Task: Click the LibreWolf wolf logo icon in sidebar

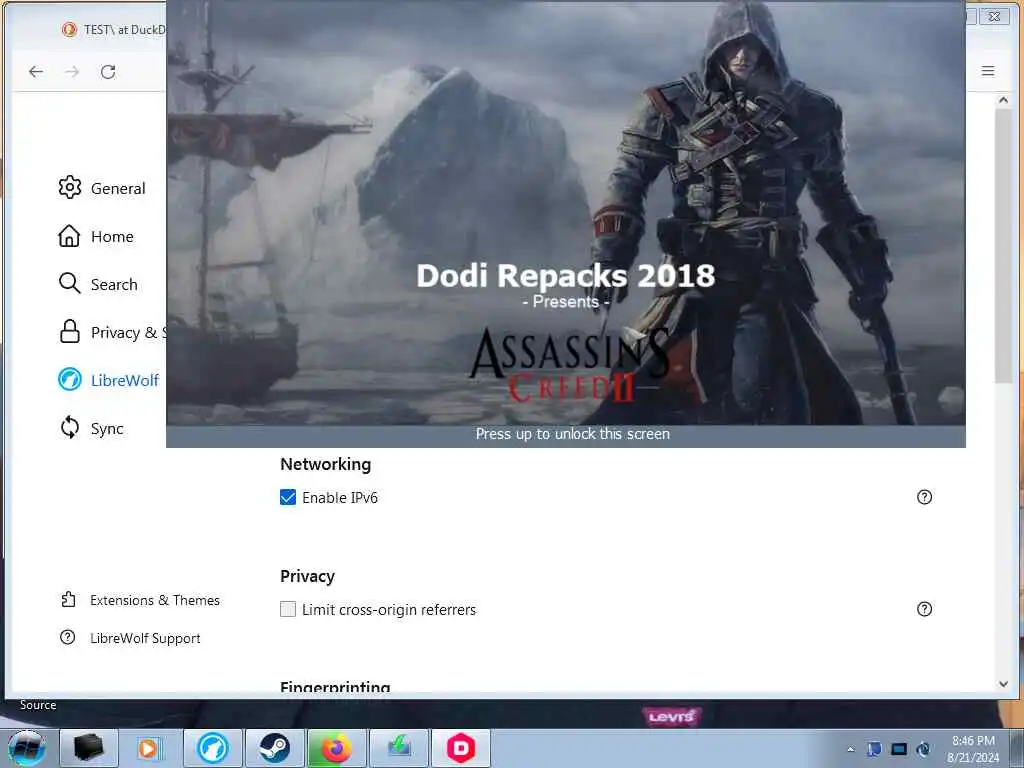Action: click(x=70, y=379)
